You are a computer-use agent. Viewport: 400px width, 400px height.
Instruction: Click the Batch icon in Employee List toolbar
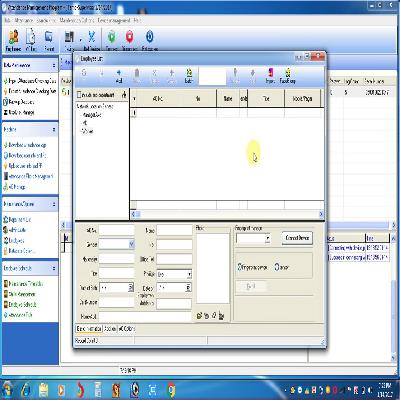[189, 76]
